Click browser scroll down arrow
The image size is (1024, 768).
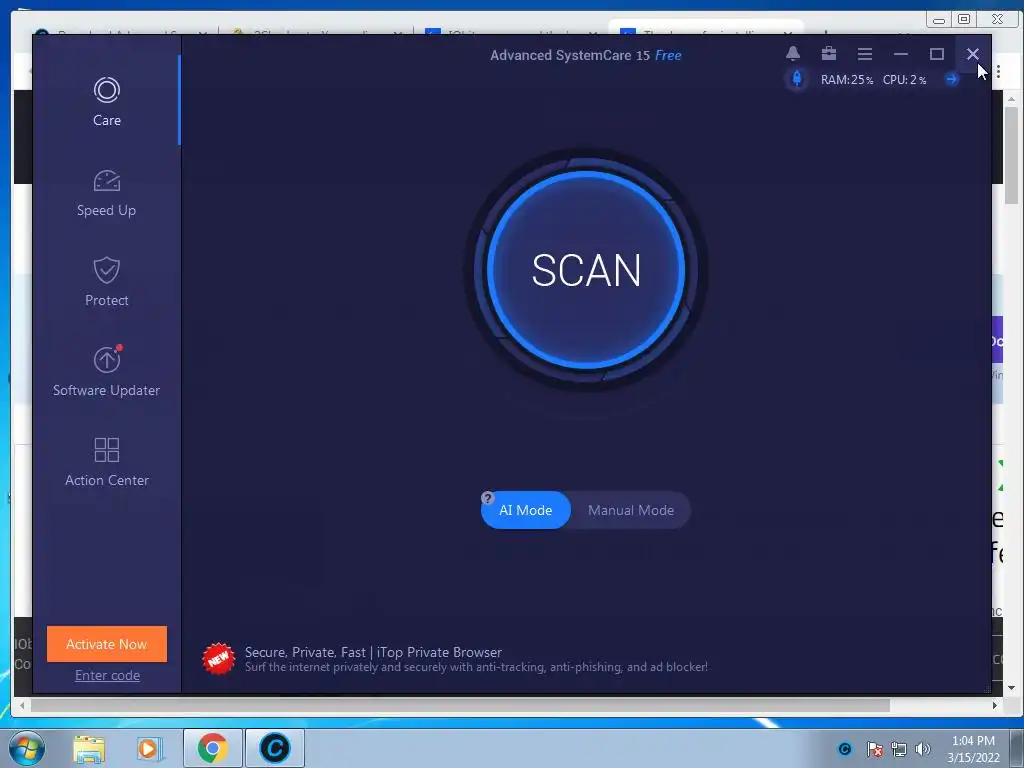point(1011,688)
